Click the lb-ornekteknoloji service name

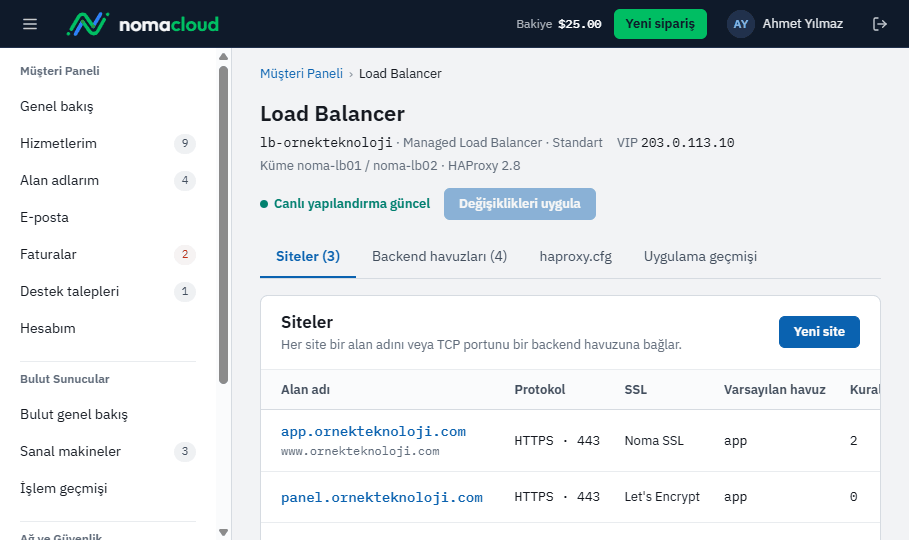pyautogui.click(x=326, y=143)
